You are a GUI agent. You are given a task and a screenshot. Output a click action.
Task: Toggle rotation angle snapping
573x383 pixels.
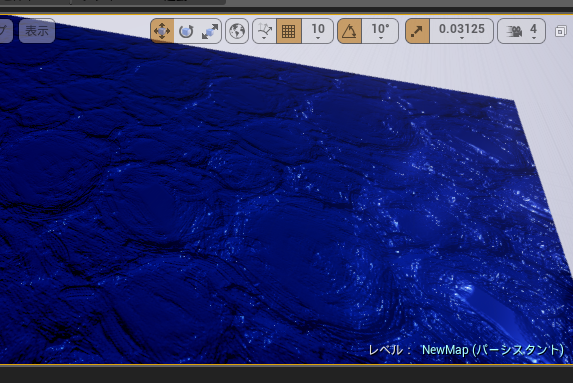[349, 31]
